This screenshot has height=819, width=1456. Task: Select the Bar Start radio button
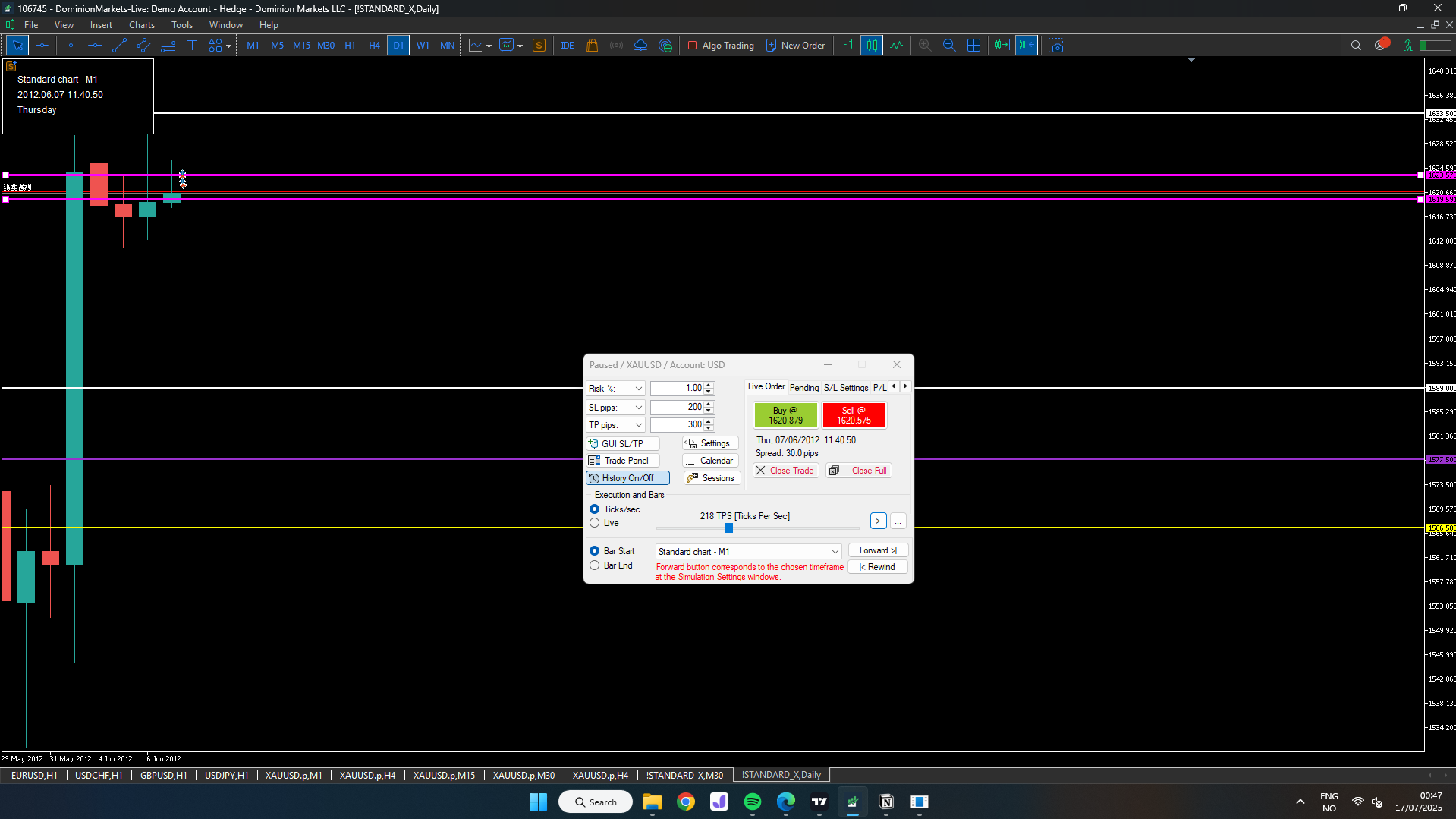click(595, 551)
